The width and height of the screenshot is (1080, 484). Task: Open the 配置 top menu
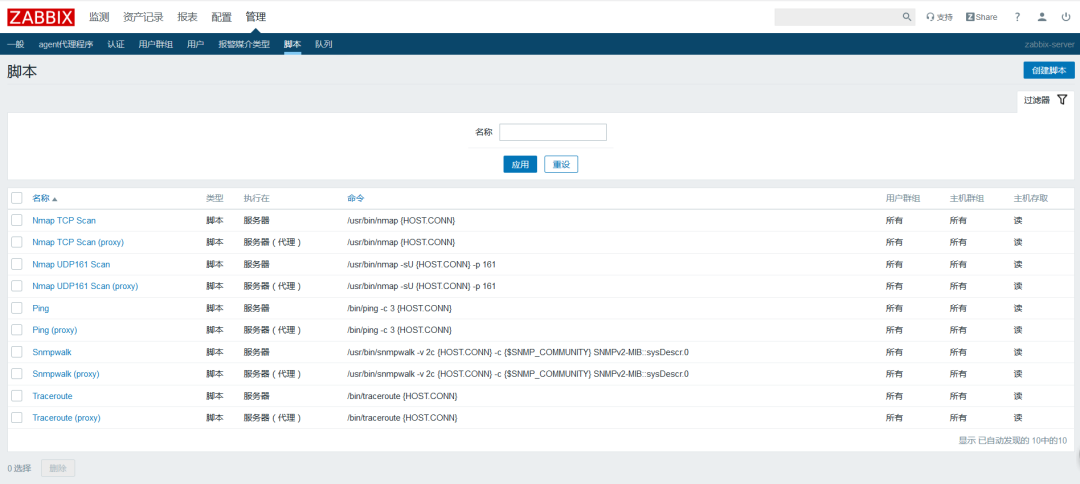[222, 17]
